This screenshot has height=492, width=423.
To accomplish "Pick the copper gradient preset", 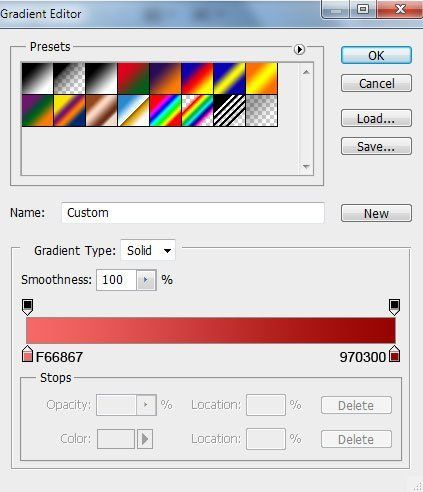I will click(101, 111).
